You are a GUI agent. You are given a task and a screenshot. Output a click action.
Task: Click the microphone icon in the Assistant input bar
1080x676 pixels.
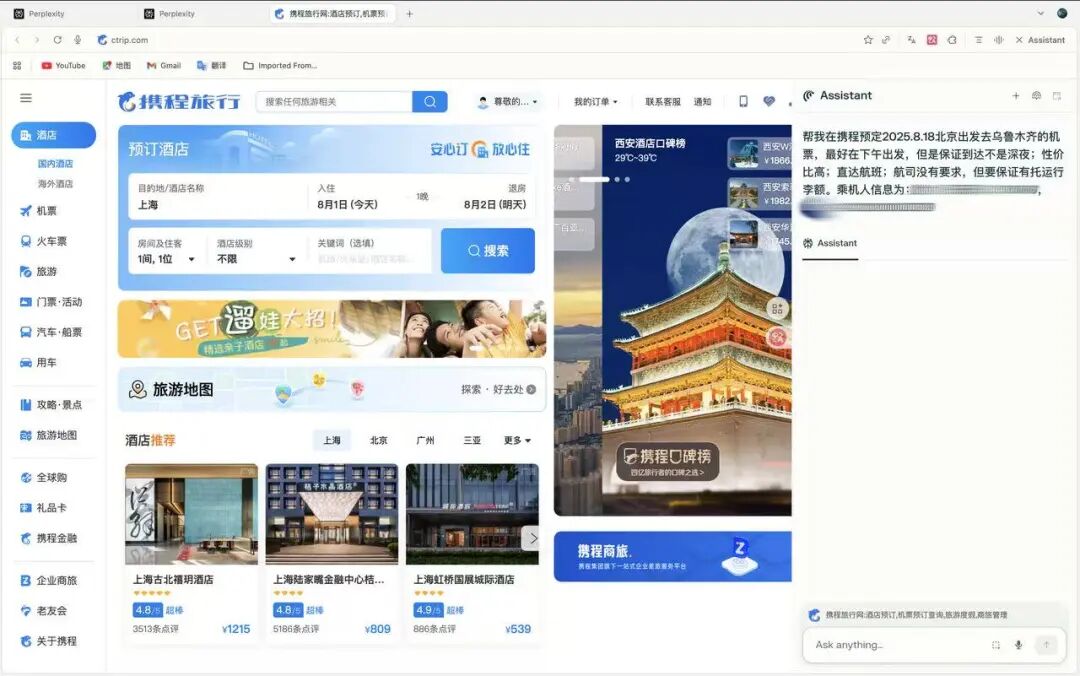click(1019, 645)
